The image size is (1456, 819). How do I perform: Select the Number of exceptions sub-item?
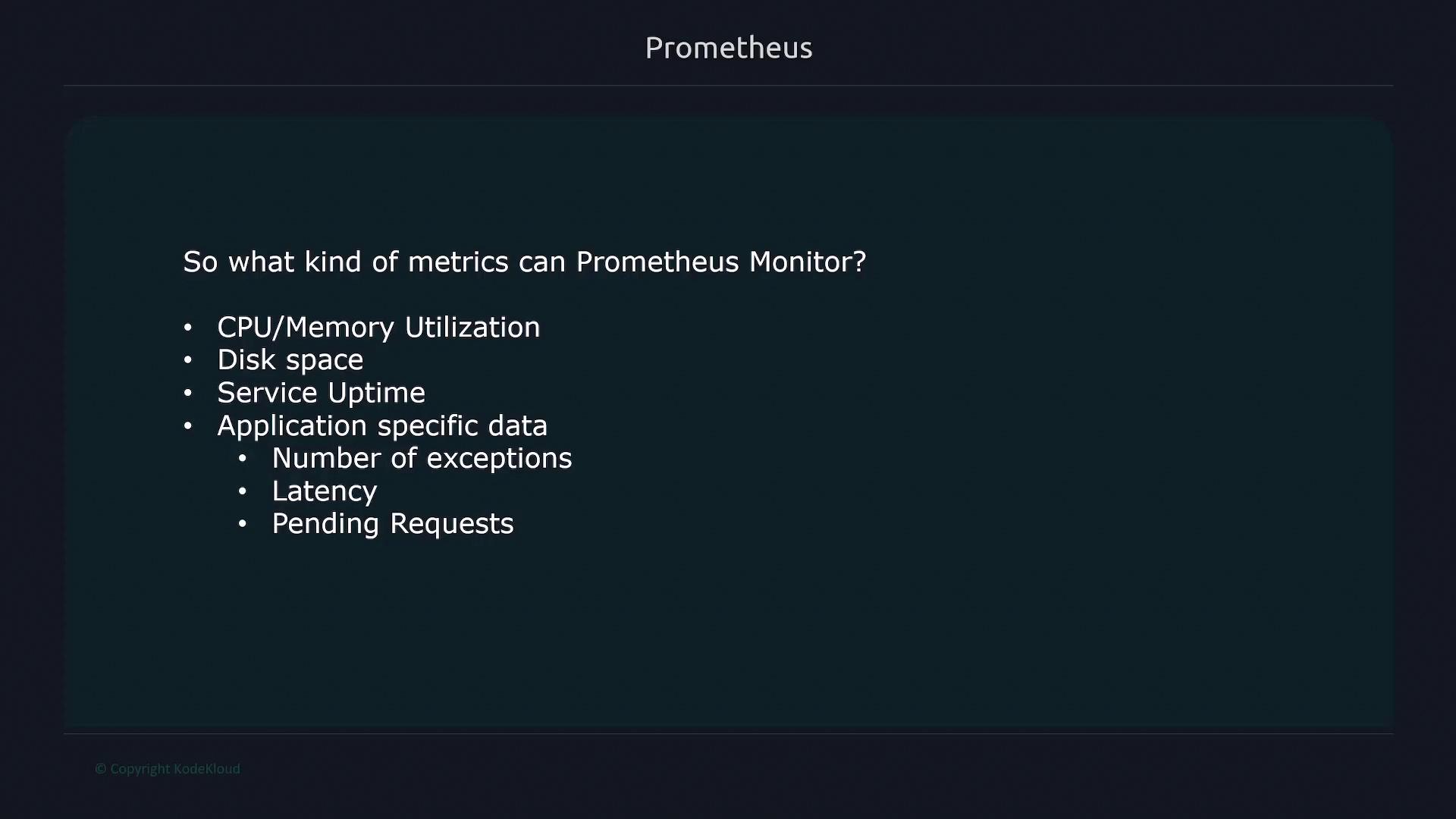click(x=422, y=458)
